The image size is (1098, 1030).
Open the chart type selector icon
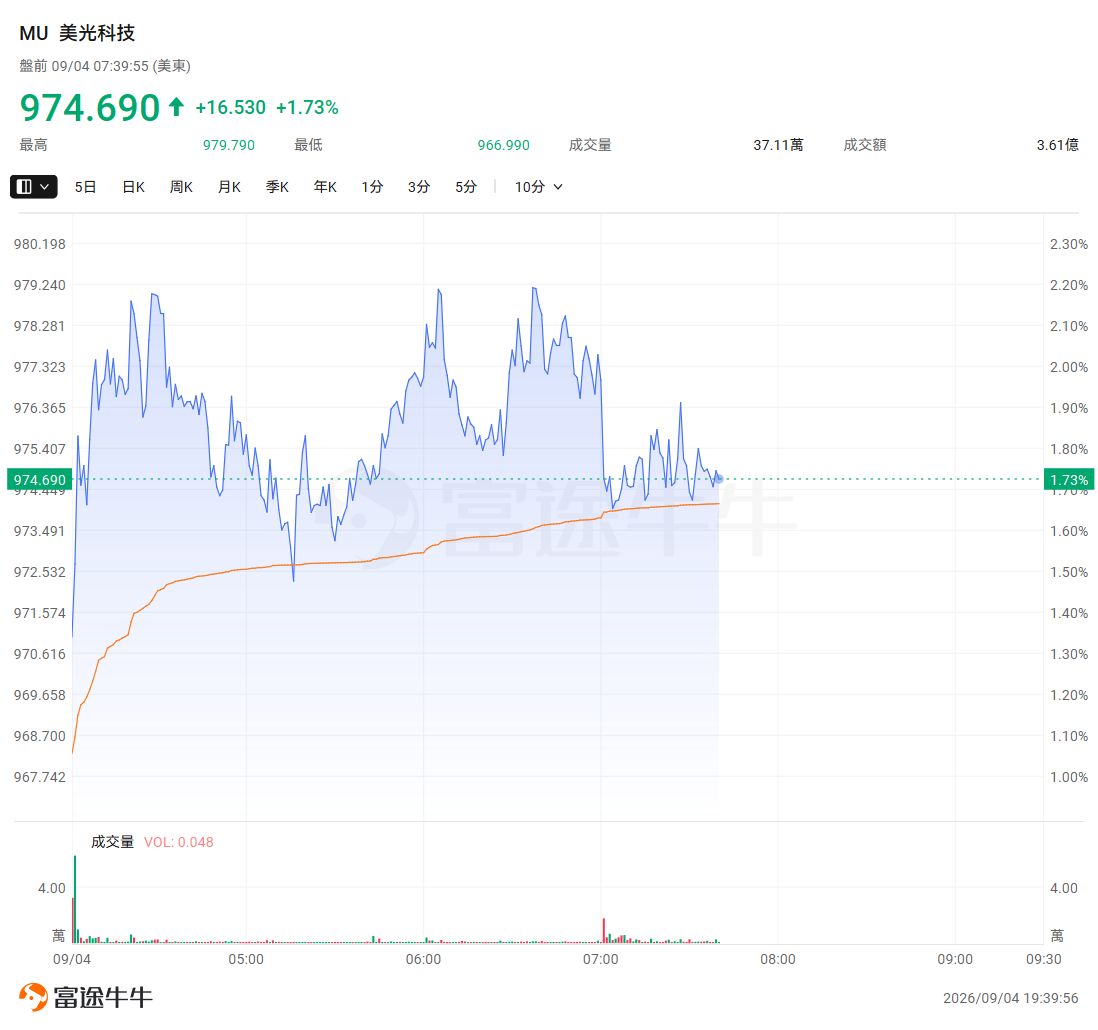[x=25, y=186]
